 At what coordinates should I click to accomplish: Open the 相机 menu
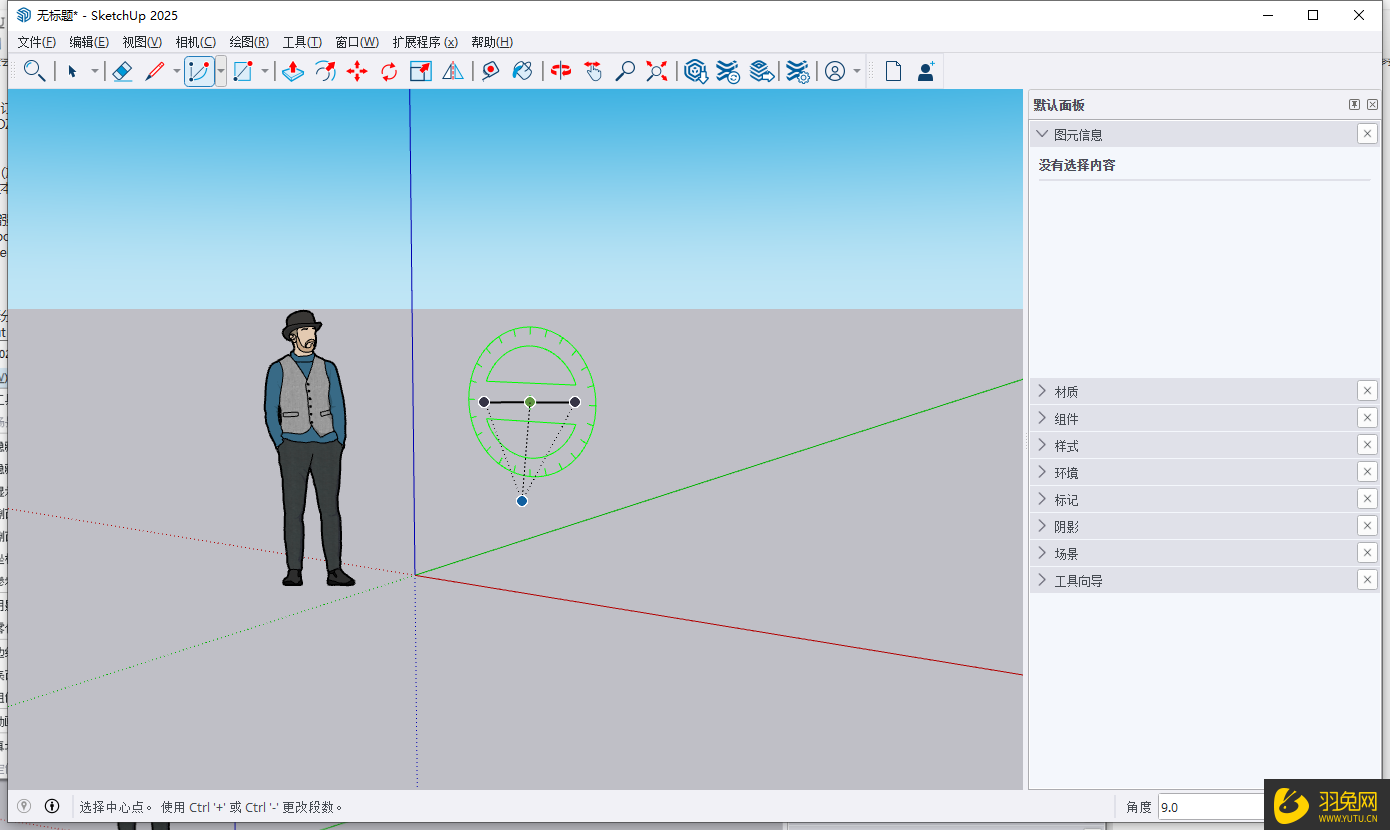coord(196,41)
